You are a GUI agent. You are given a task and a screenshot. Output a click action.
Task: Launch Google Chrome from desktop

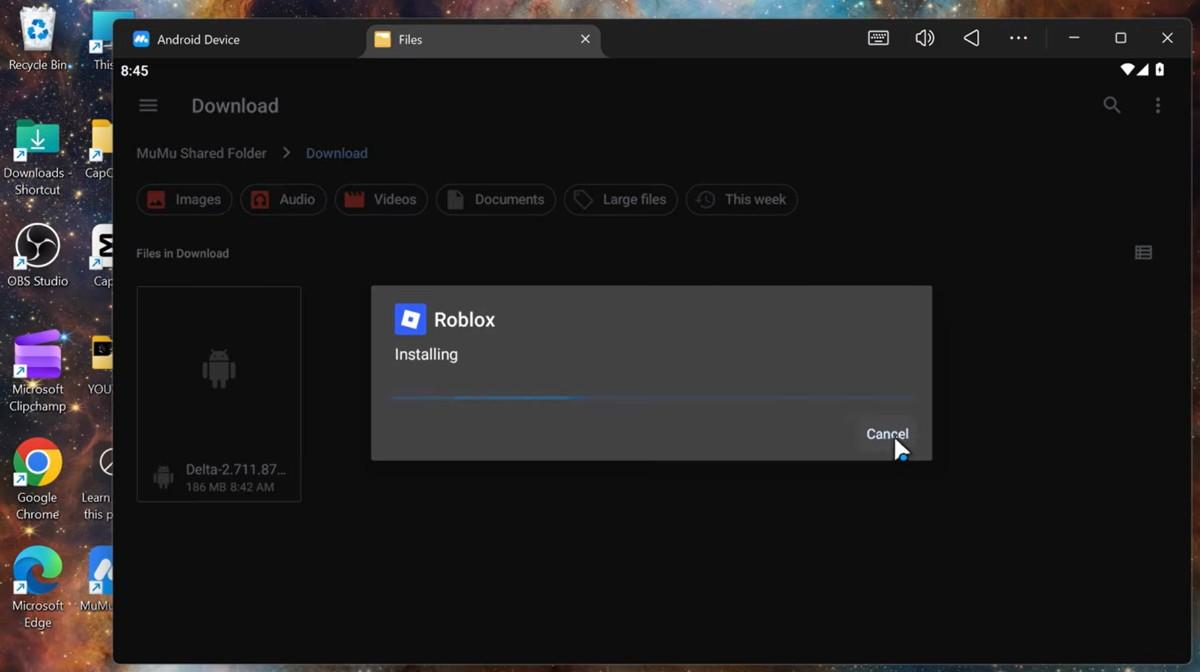pyautogui.click(x=37, y=480)
